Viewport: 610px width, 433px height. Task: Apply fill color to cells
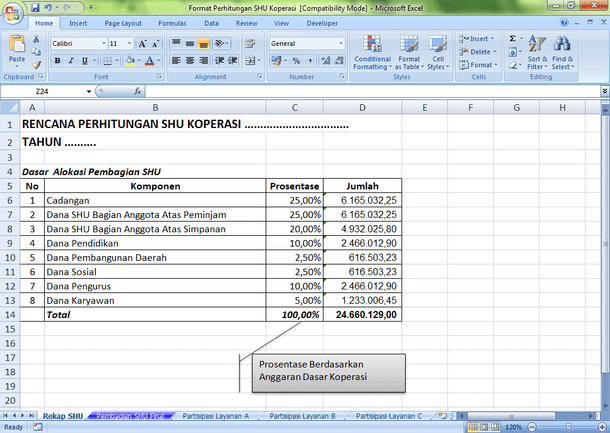130,61
